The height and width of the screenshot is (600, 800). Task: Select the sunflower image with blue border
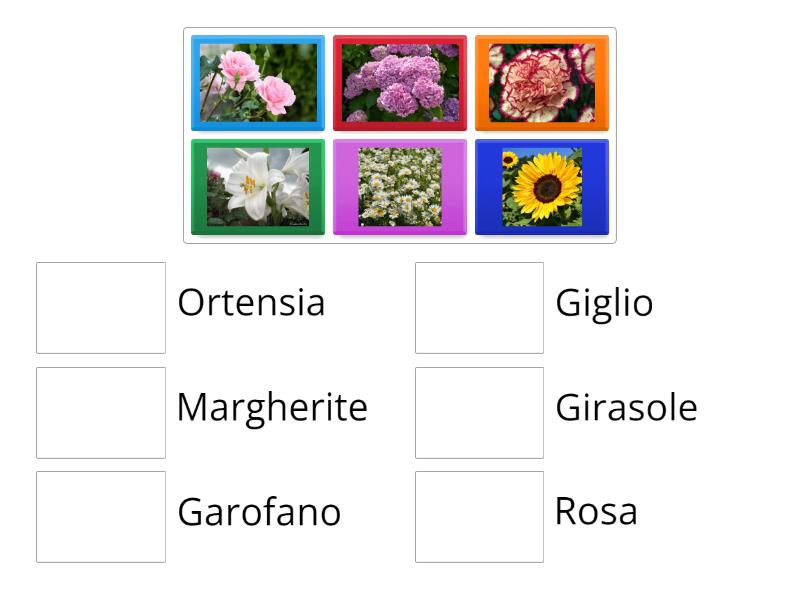tap(542, 187)
